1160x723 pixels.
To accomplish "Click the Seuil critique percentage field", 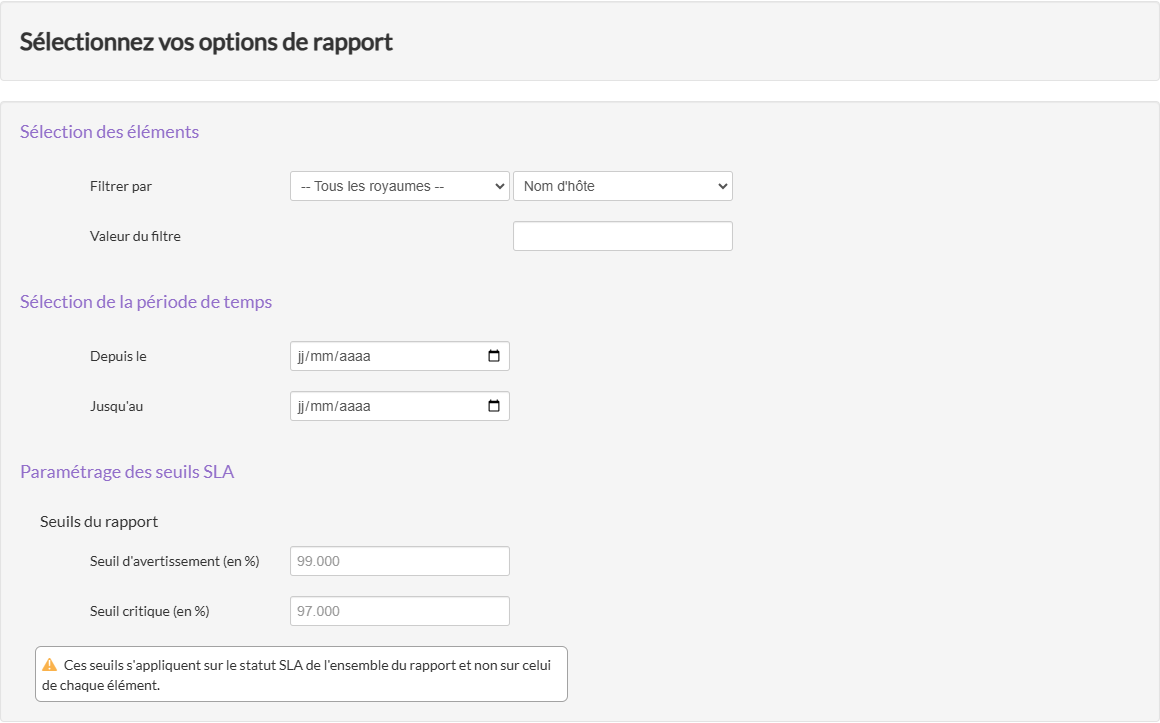I will click(x=399, y=611).
